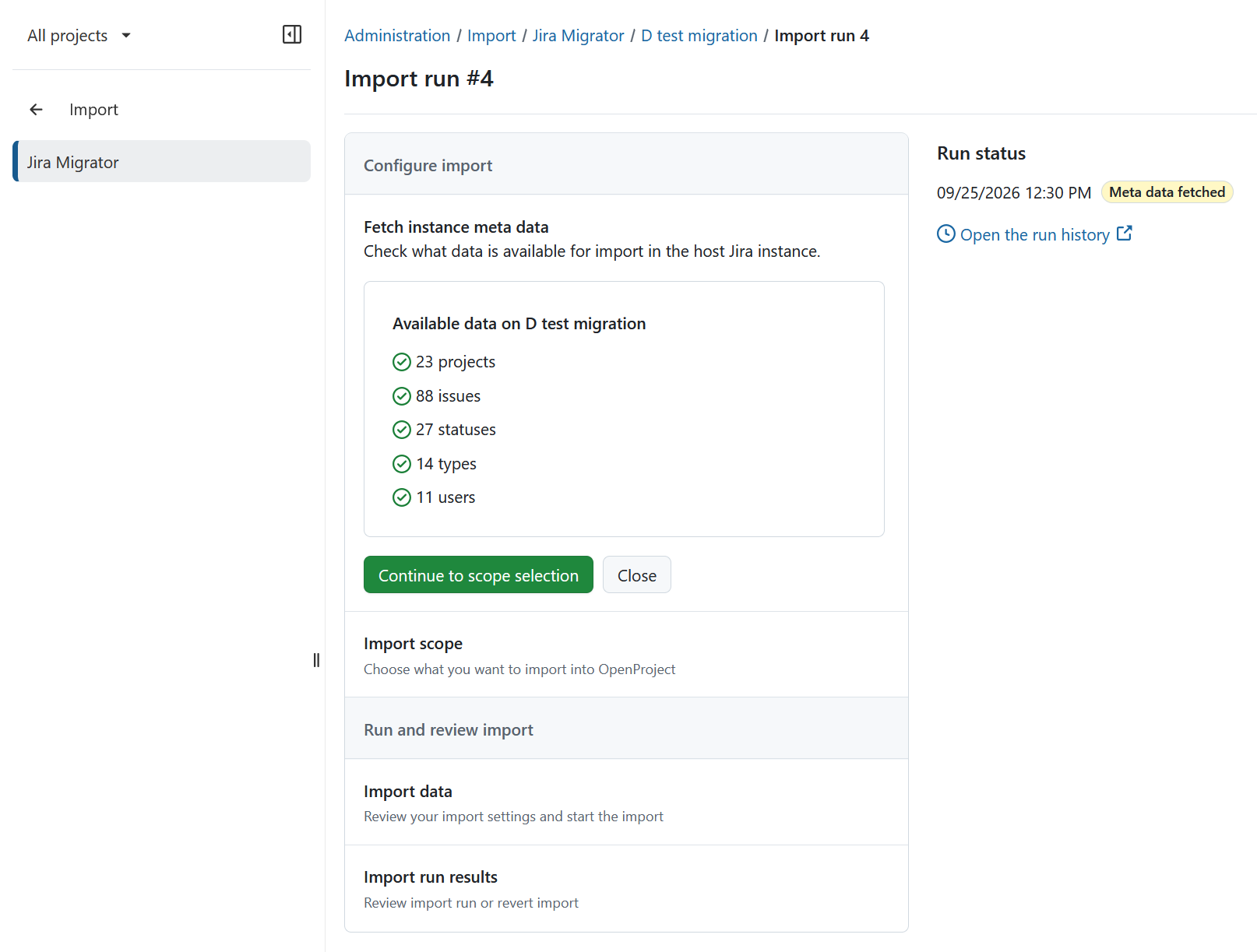Open the Jira Migrator breadcrumb link

click(578, 36)
